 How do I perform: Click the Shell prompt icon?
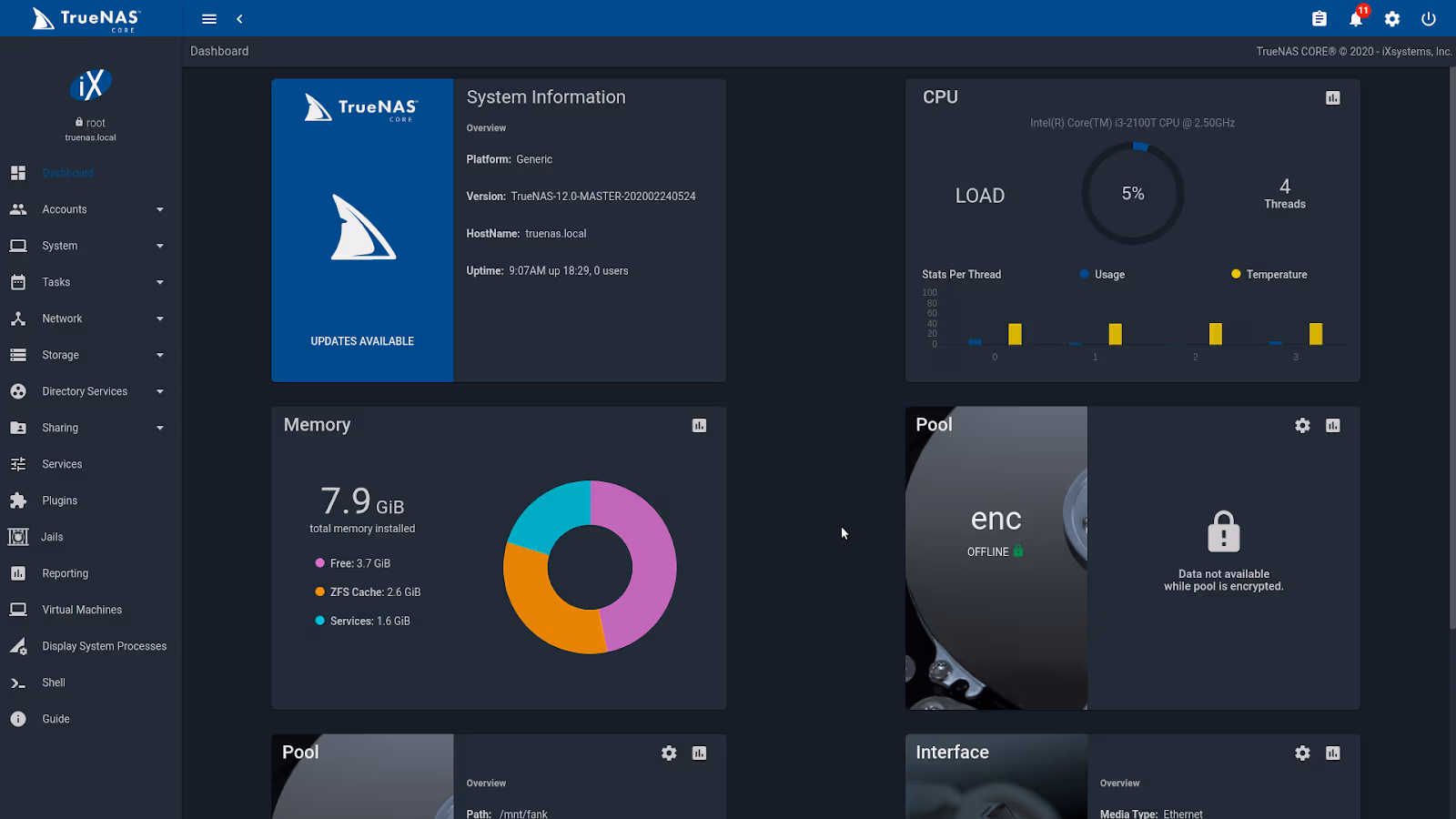pyautogui.click(x=18, y=682)
